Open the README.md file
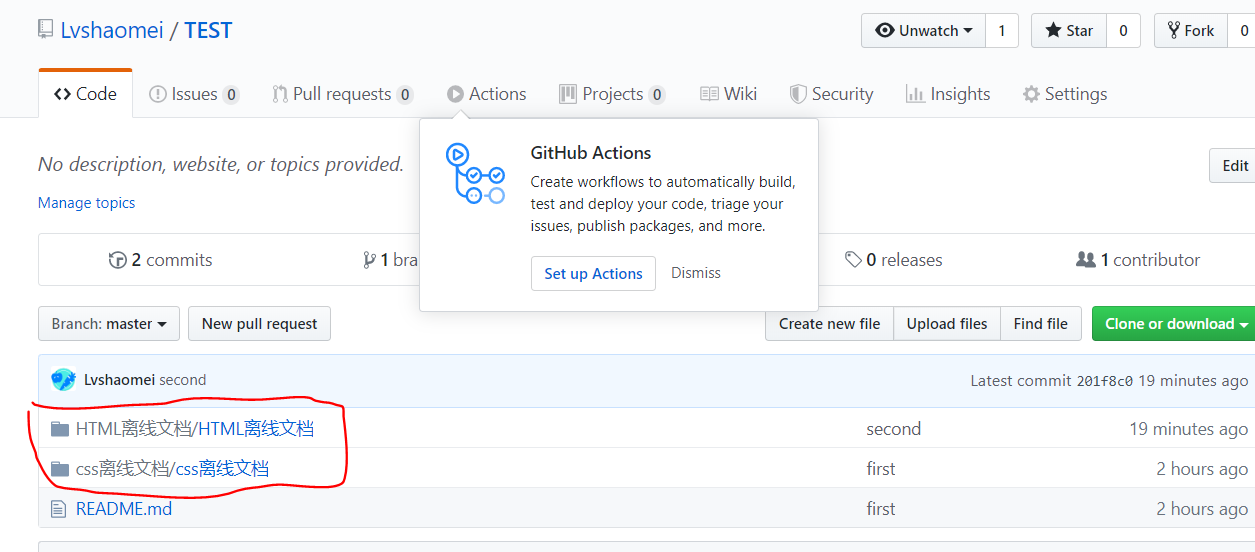 (x=124, y=508)
